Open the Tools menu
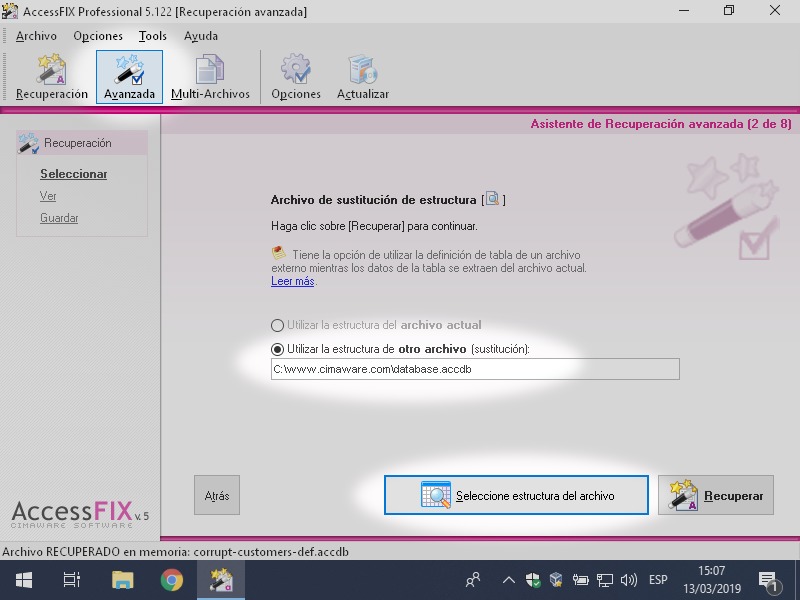The image size is (800, 600). coord(153,36)
